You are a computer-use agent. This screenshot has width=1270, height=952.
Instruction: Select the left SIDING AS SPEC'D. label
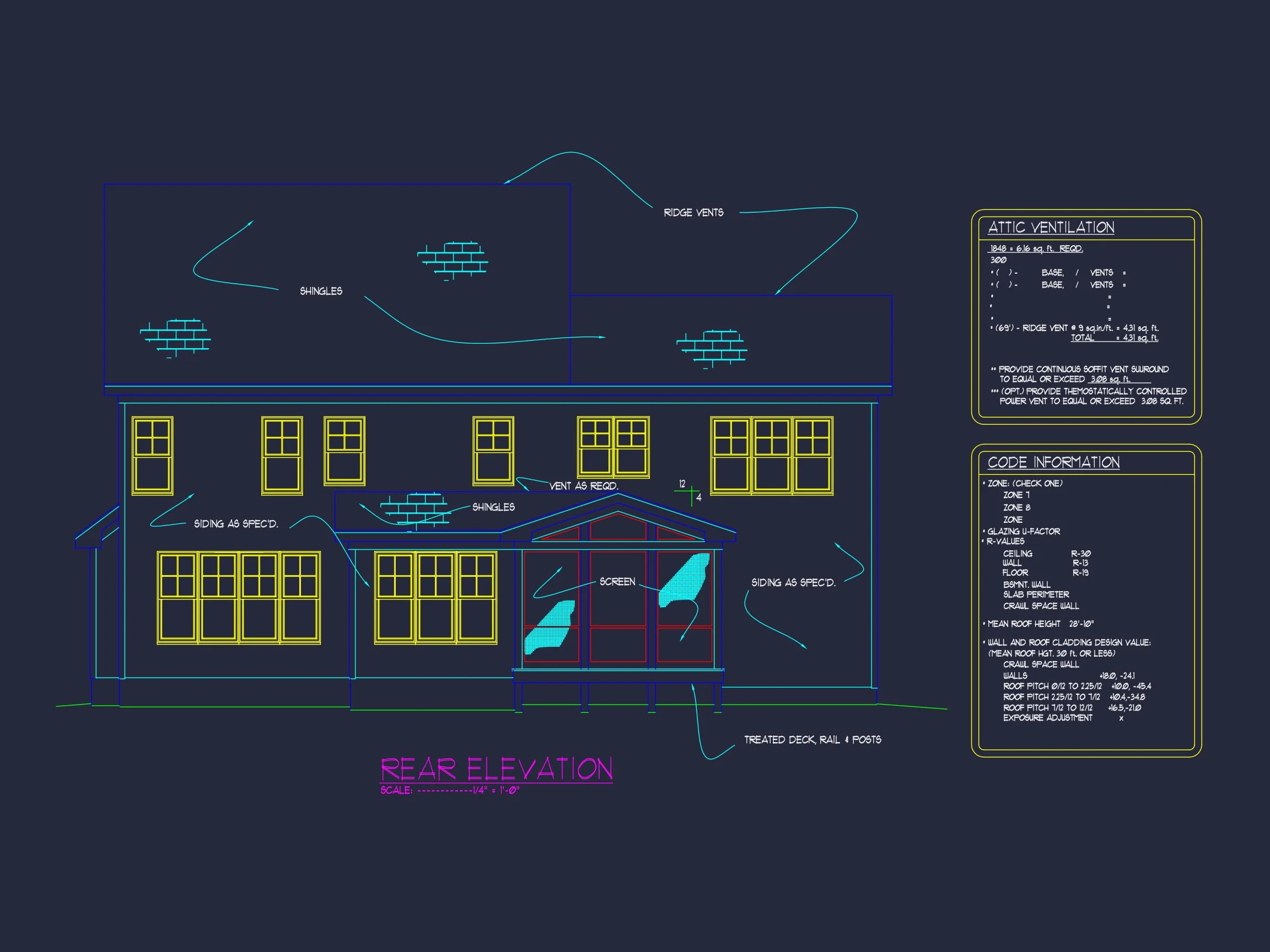(236, 524)
